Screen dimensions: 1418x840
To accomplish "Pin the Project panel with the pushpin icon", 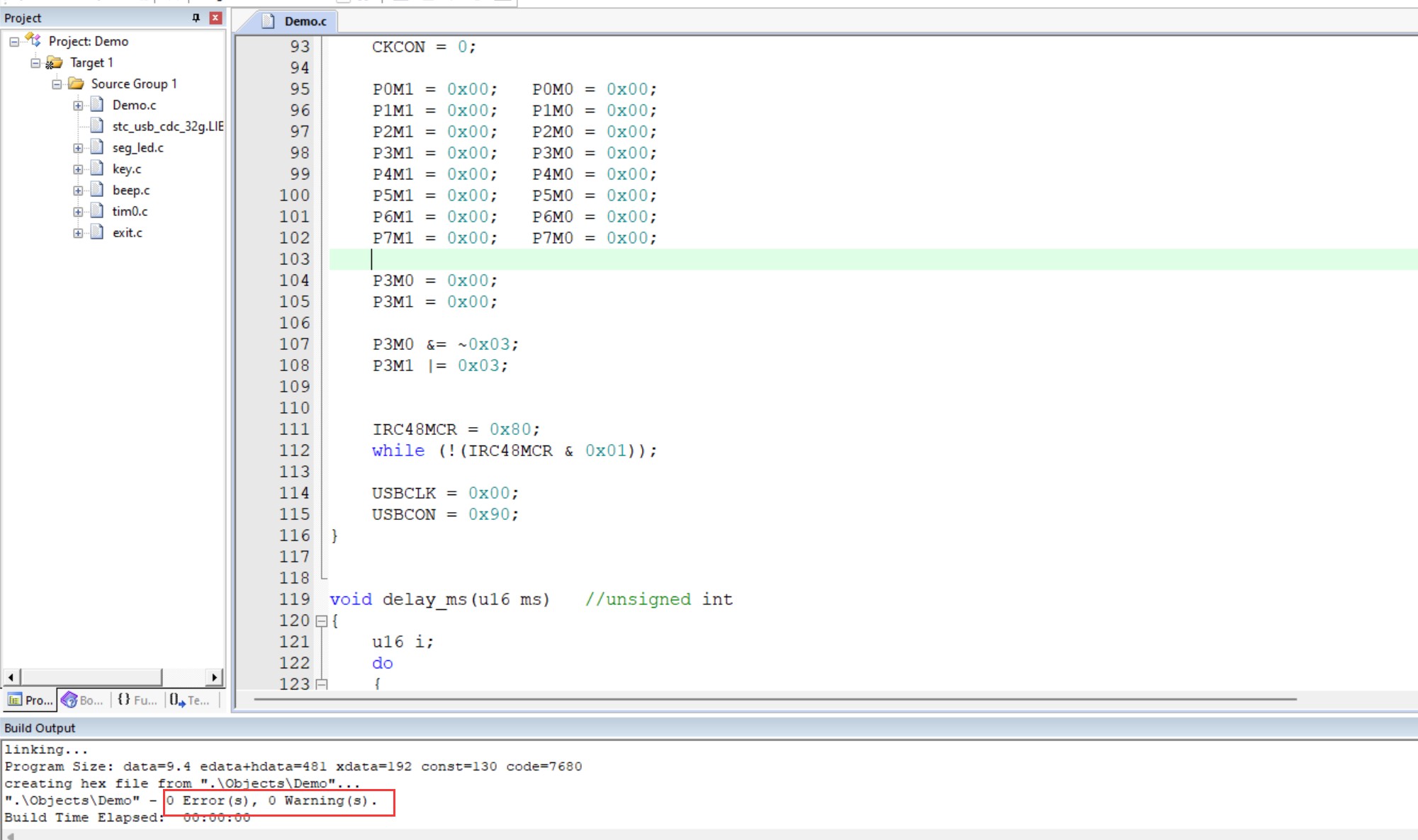I will click(196, 18).
